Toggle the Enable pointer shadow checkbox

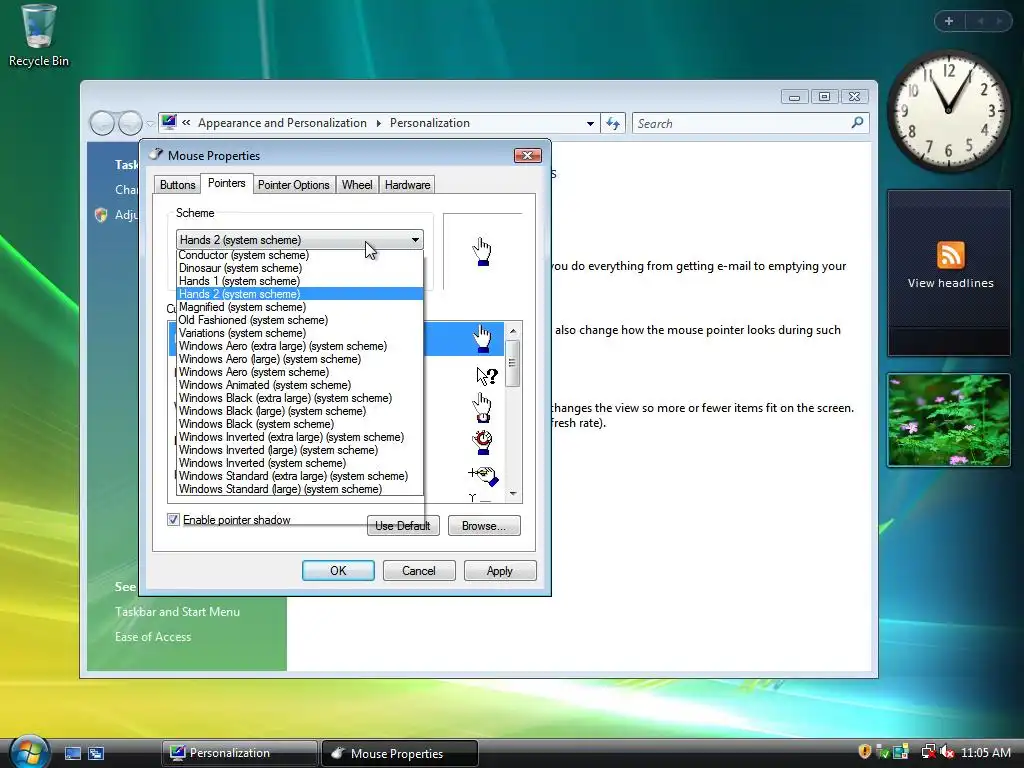point(173,520)
